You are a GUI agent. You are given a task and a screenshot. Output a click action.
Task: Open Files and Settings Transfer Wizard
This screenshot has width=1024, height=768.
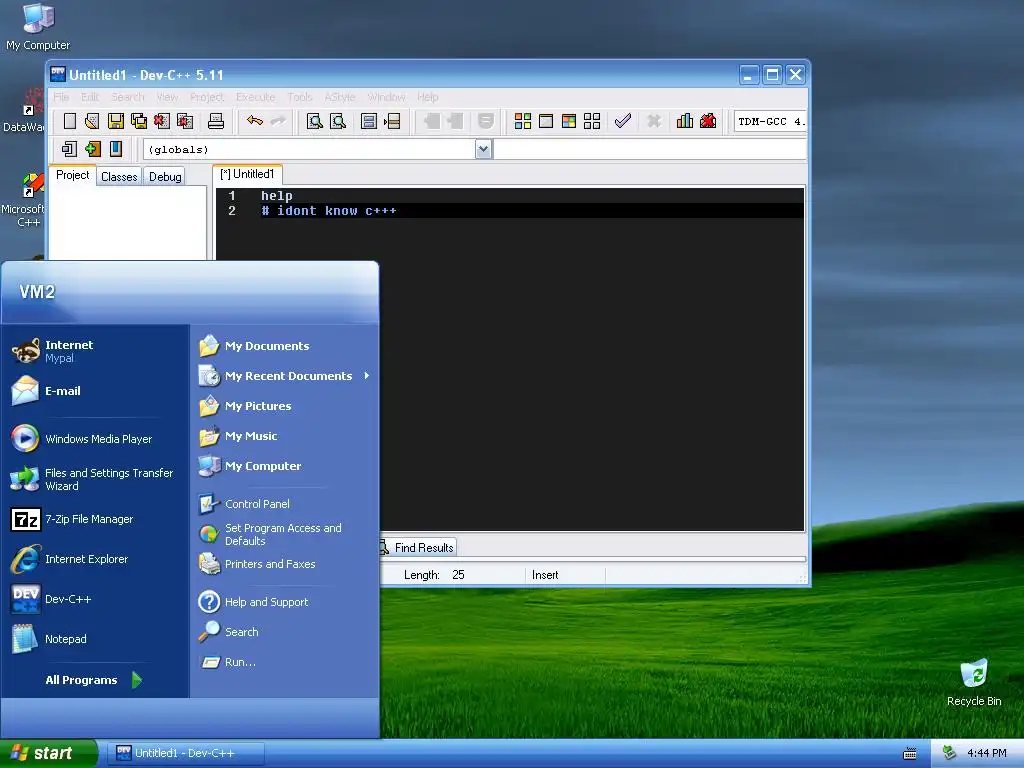coord(94,479)
